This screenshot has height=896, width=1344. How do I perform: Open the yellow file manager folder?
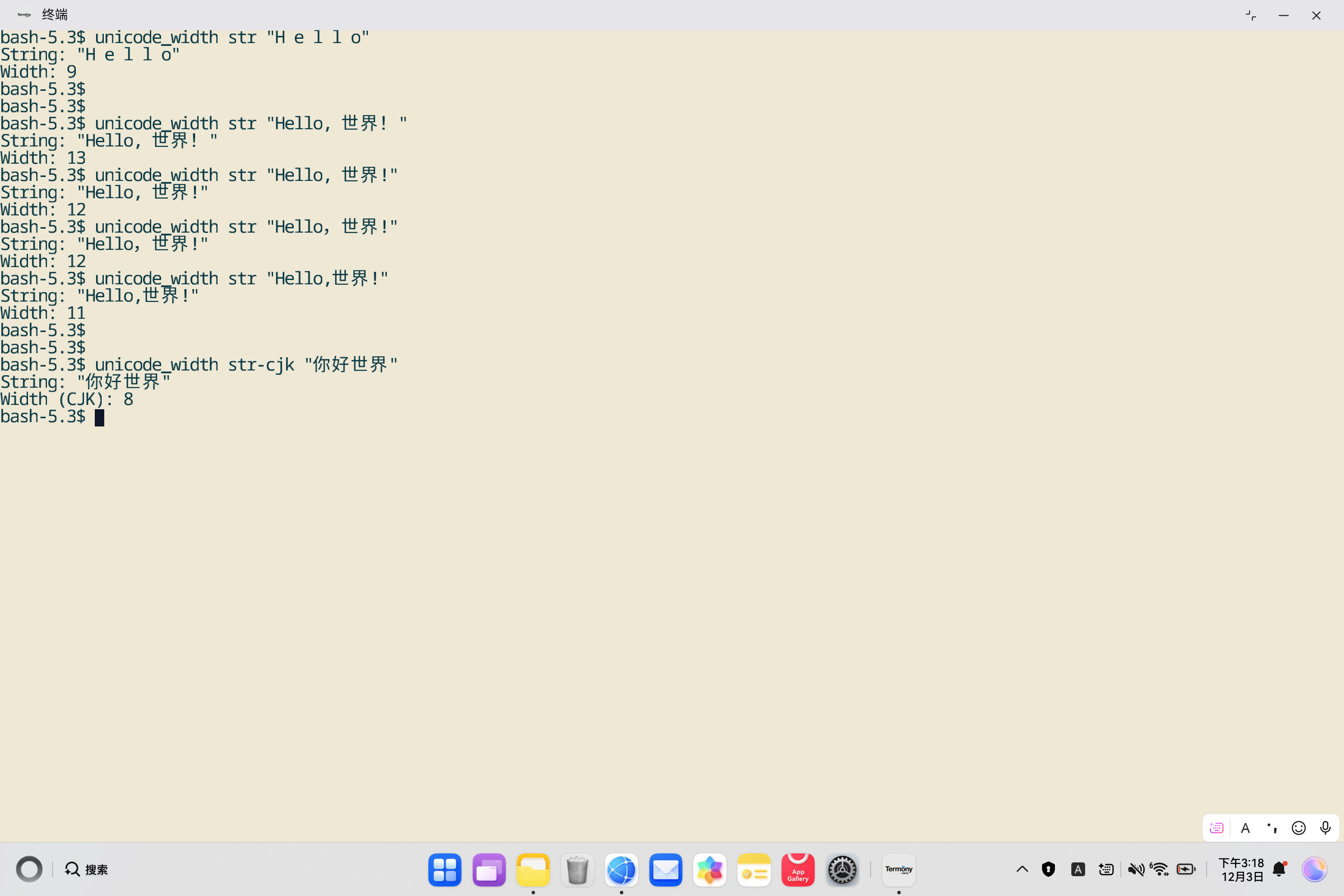(x=532, y=869)
